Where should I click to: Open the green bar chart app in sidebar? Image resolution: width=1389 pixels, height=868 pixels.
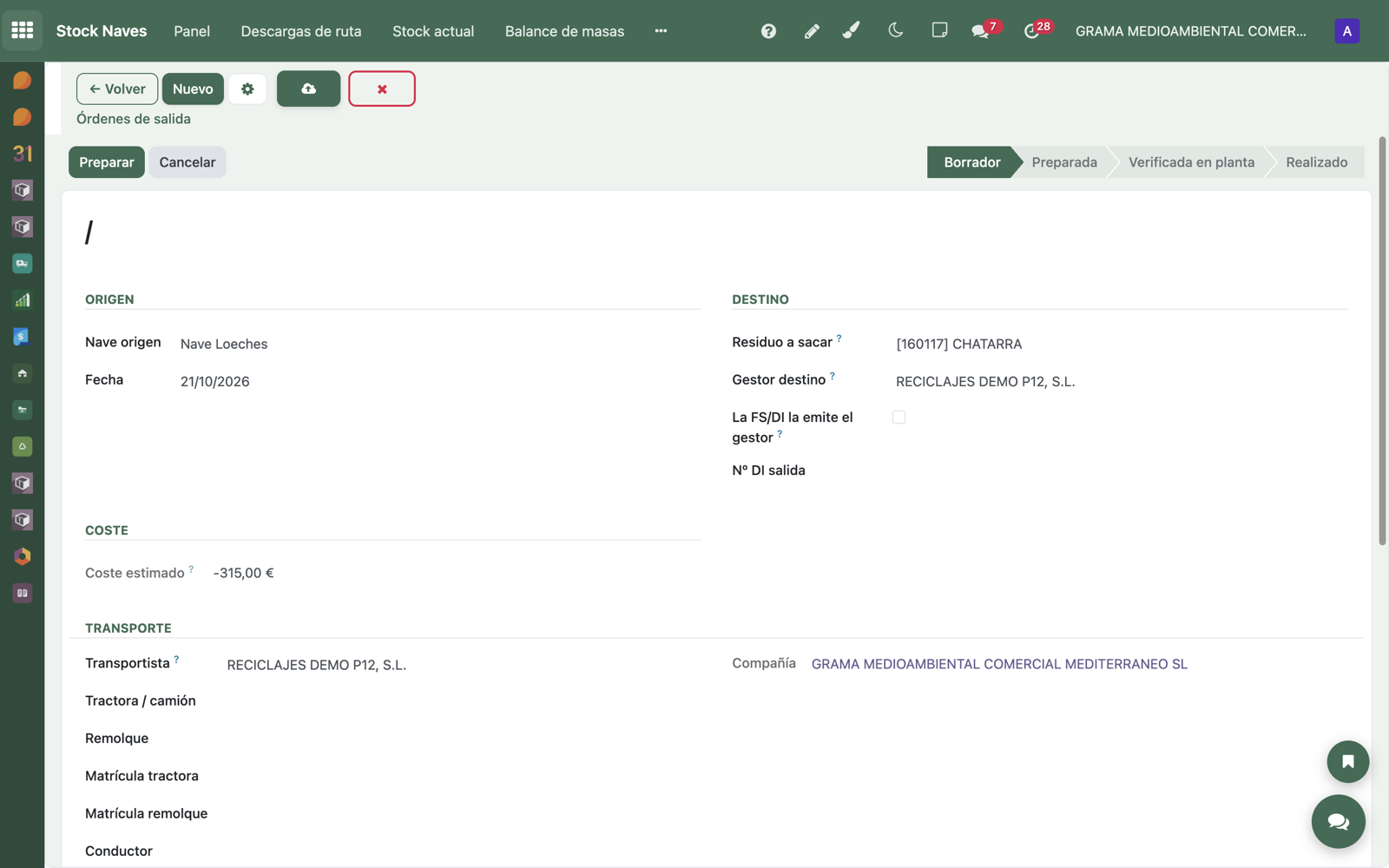point(23,300)
